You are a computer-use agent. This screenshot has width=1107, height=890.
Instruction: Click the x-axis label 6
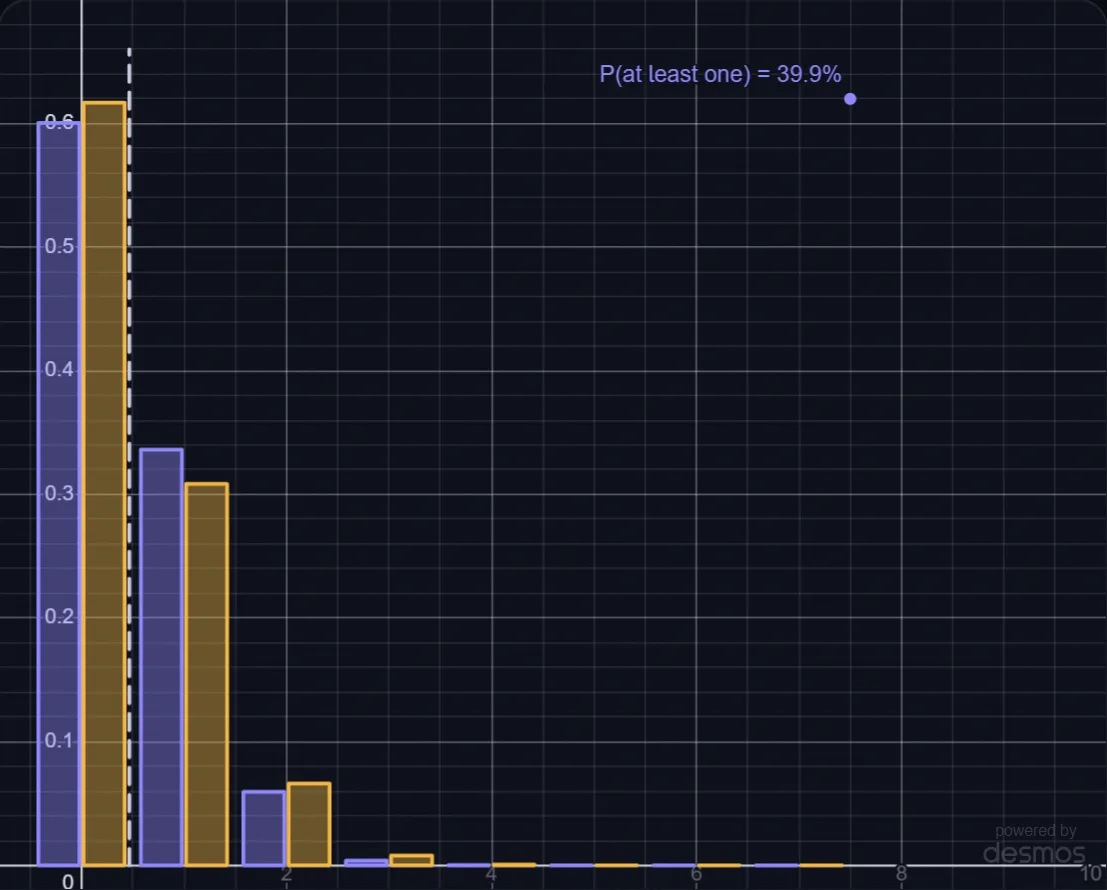[x=696, y=874]
